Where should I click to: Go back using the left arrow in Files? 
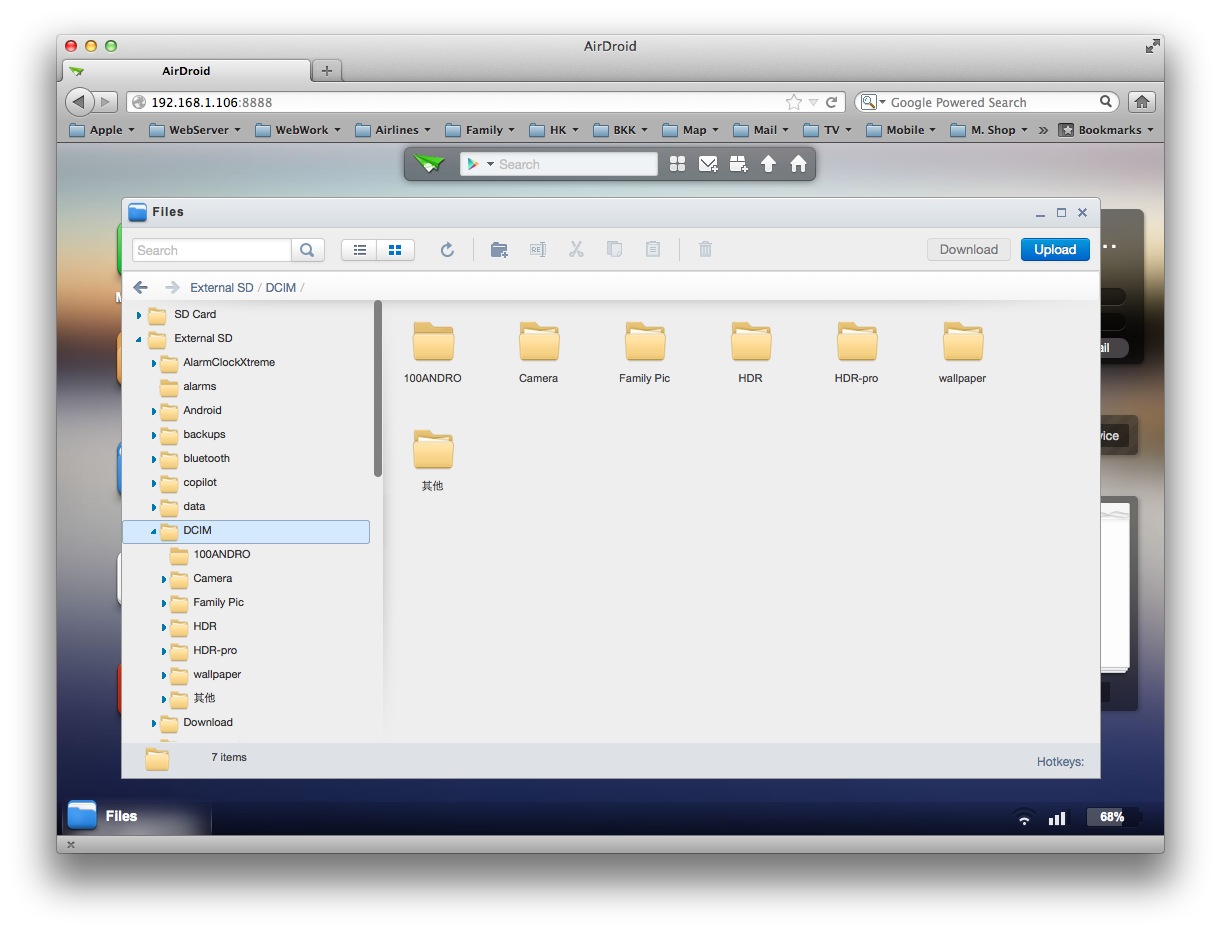point(141,287)
